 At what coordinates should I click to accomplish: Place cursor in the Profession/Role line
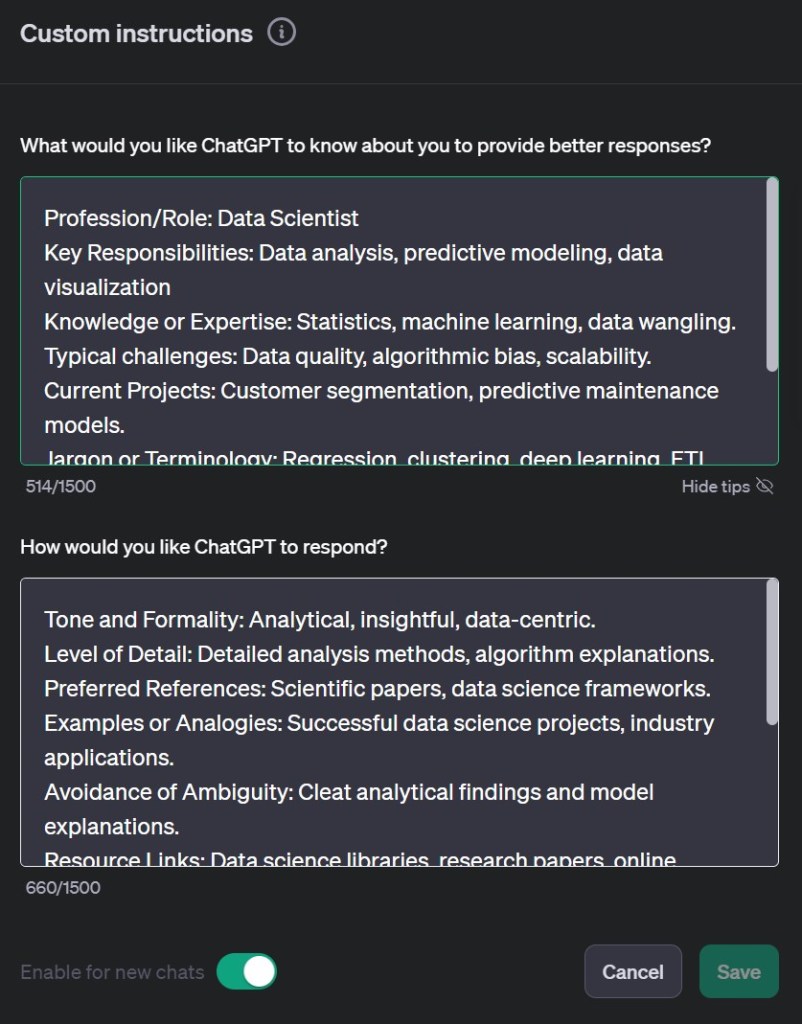[x=201, y=218]
